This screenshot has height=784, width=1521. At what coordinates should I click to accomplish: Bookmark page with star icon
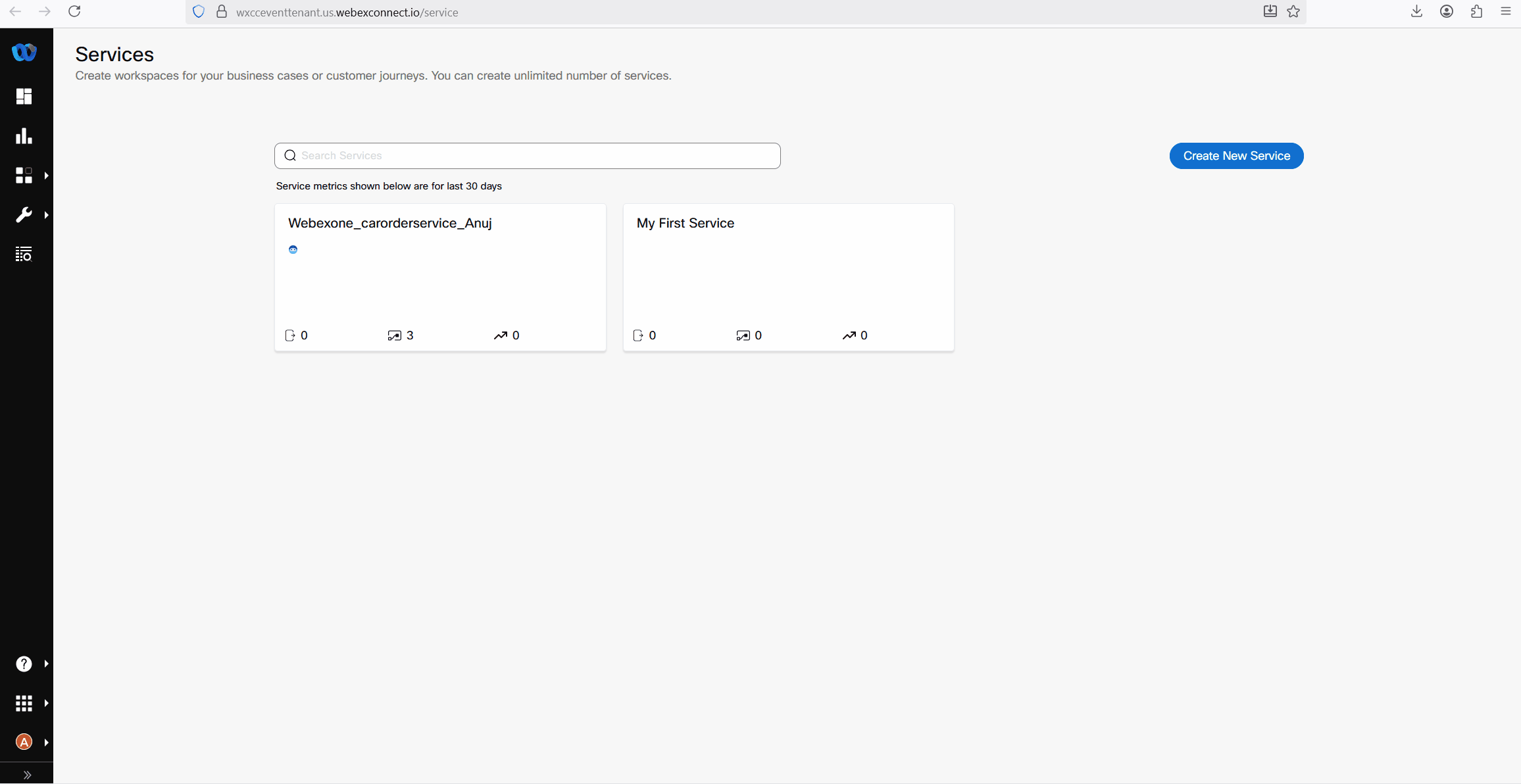[1293, 12]
